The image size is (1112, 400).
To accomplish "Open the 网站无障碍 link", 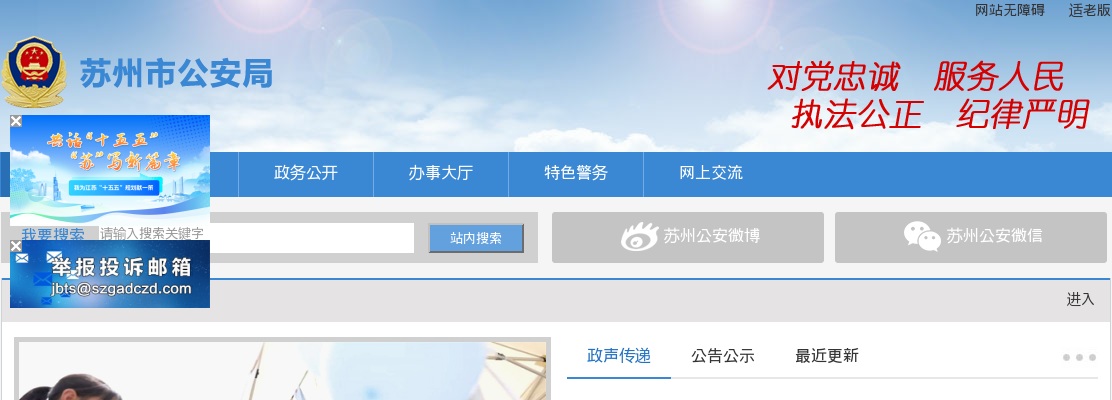I will [x=1010, y=11].
